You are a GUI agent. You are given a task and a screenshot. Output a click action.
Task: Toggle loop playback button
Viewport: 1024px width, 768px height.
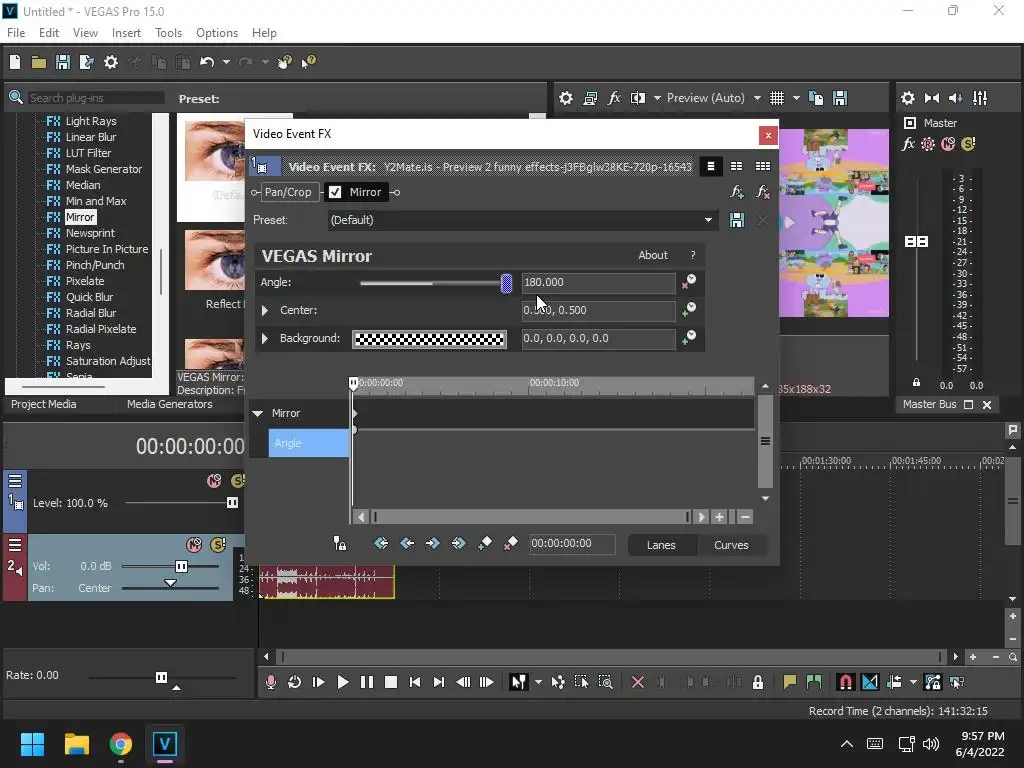295,682
